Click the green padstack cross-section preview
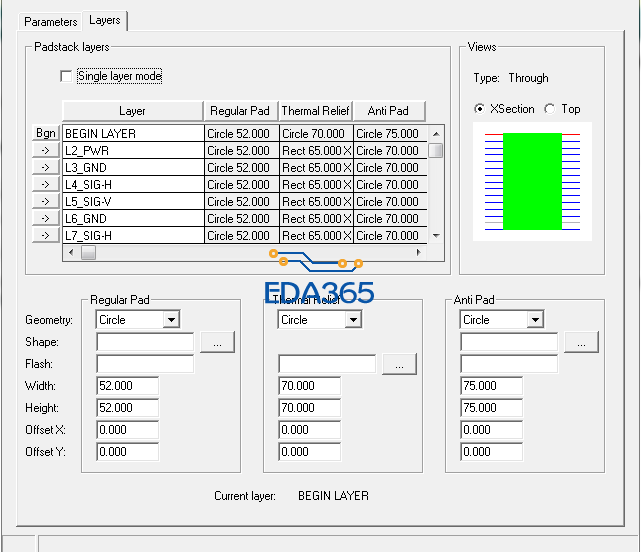The width and height of the screenshot is (641, 552). point(532,182)
